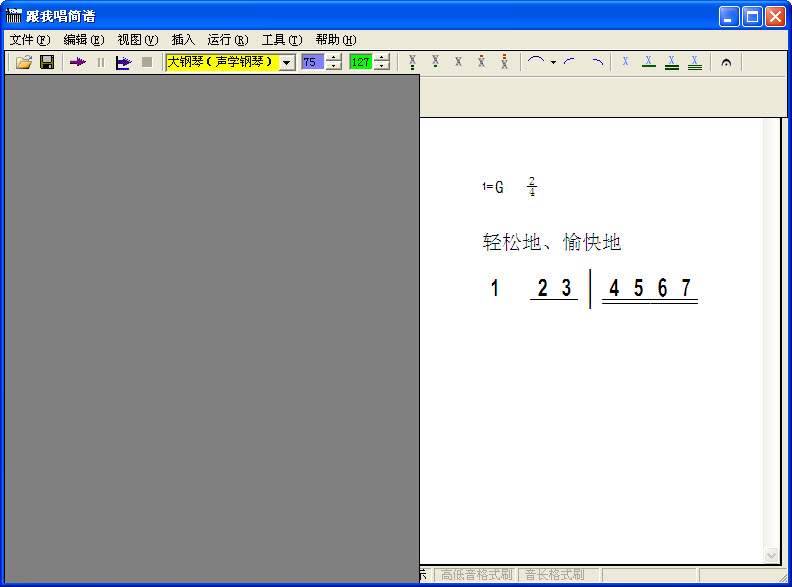Select the key signature 1=G
Image resolution: width=792 pixels, height=587 pixels.
click(493, 187)
